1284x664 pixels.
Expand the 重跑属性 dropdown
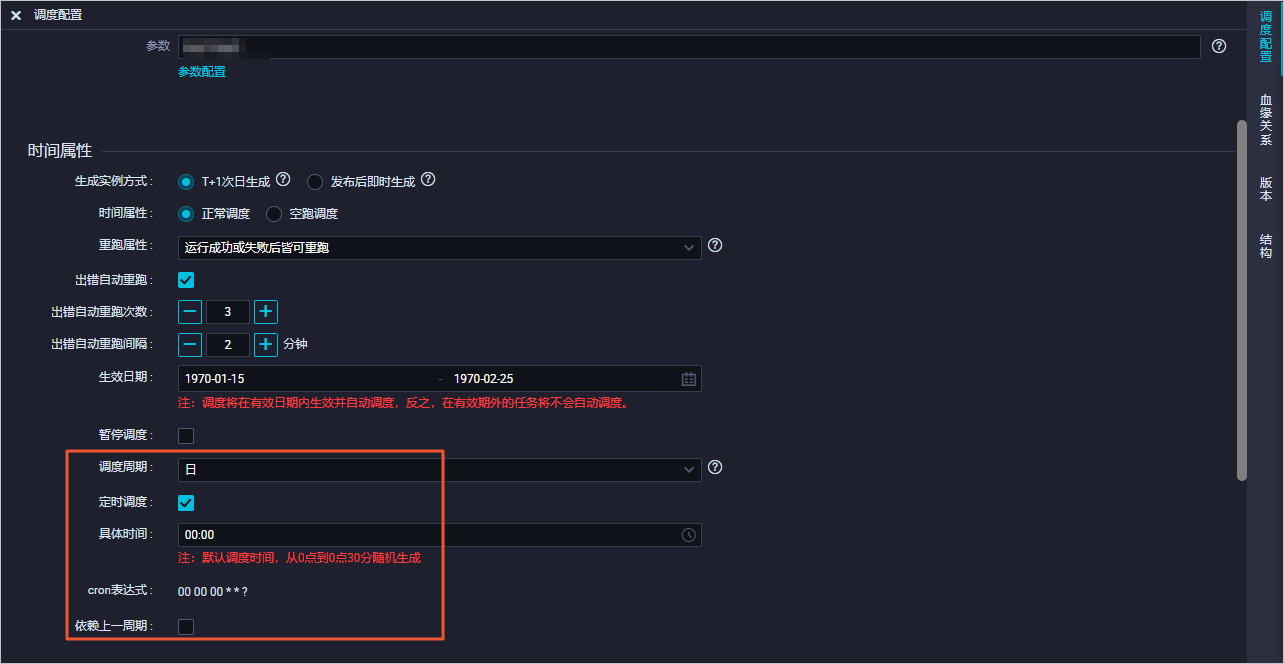(x=440, y=247)
